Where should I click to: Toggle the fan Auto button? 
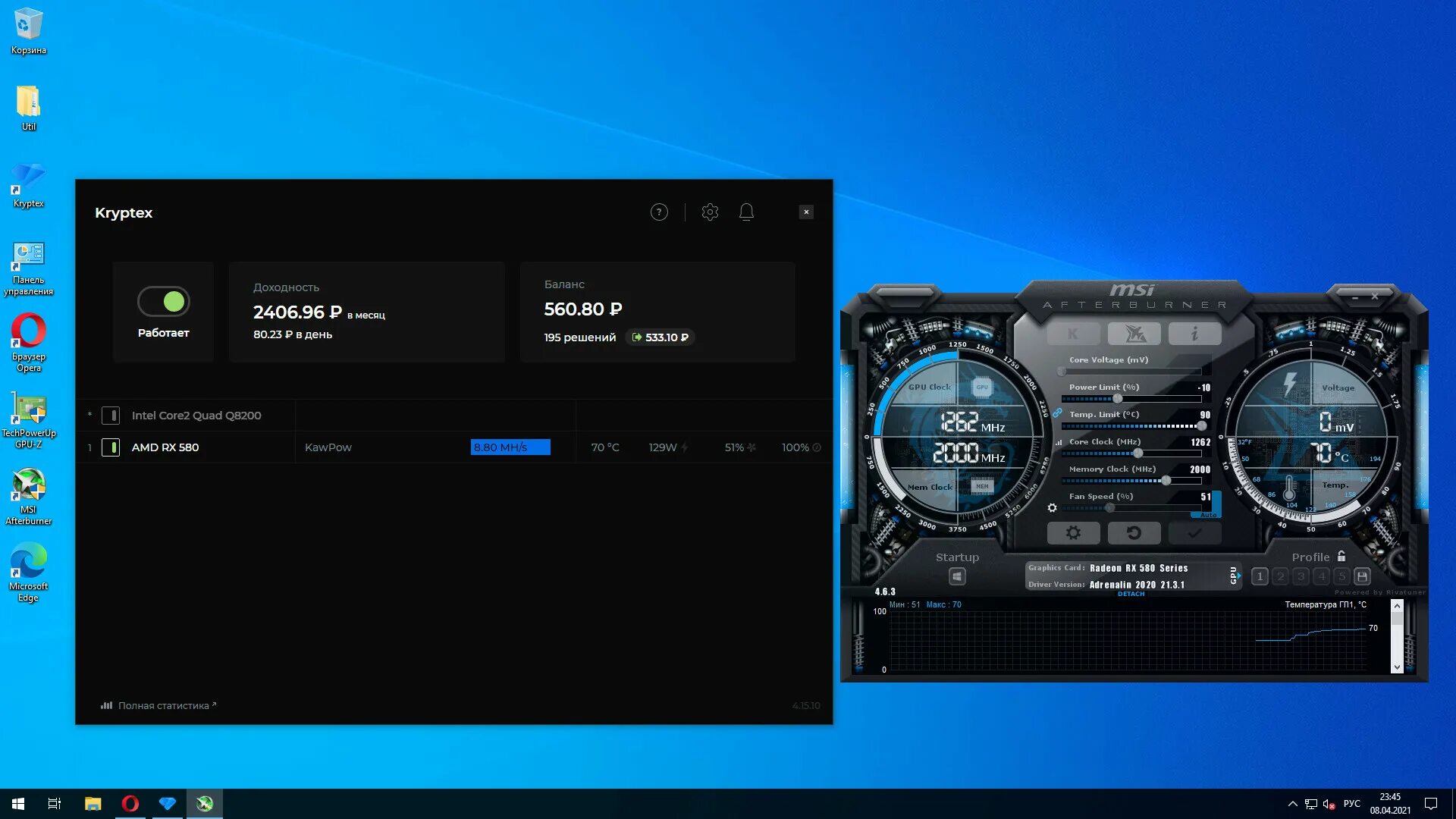(x=1208, y=515)
